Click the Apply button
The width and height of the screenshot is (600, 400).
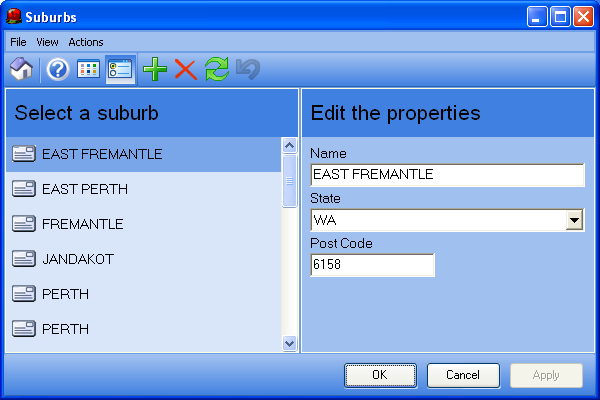546,375
